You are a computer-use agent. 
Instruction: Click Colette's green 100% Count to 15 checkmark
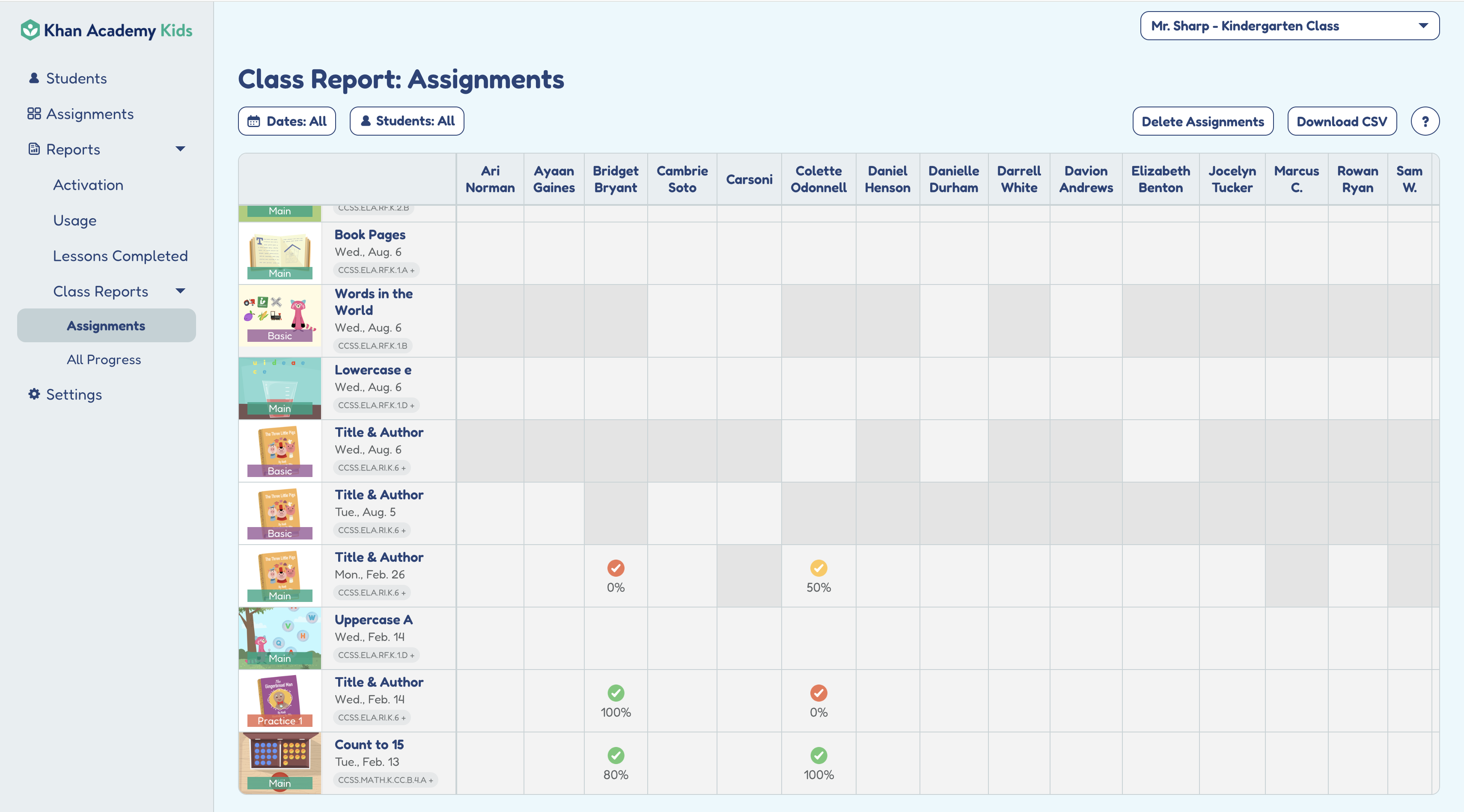(818, 755)
